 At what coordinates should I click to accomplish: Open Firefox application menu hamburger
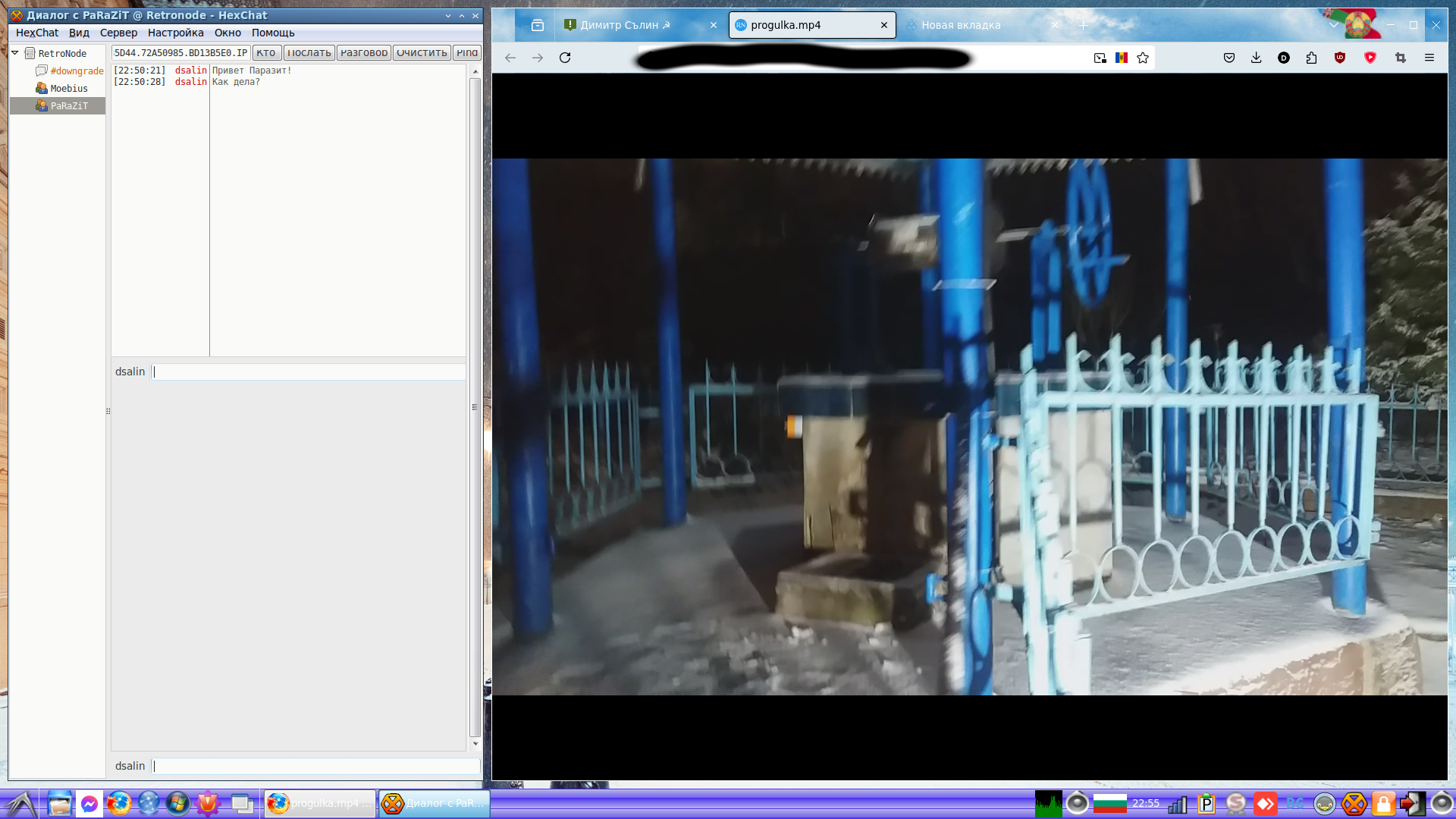coord(1429,58)
